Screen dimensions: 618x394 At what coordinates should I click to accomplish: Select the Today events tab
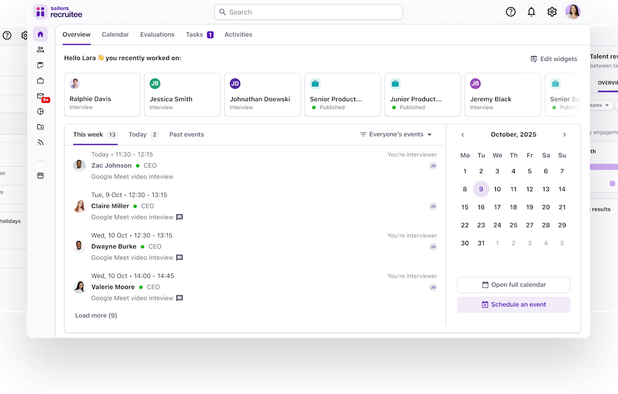pos(143,135)
